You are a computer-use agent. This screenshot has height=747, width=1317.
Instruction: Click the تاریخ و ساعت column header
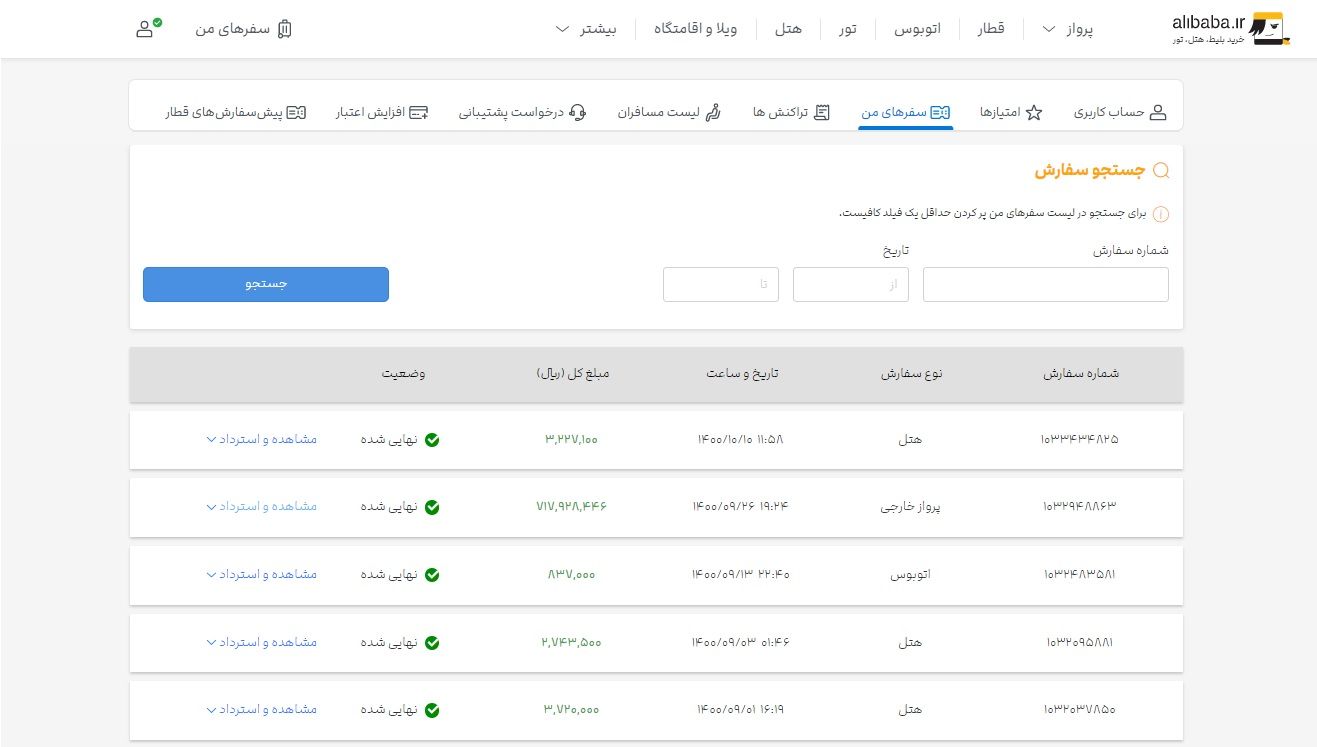(742, 374)
